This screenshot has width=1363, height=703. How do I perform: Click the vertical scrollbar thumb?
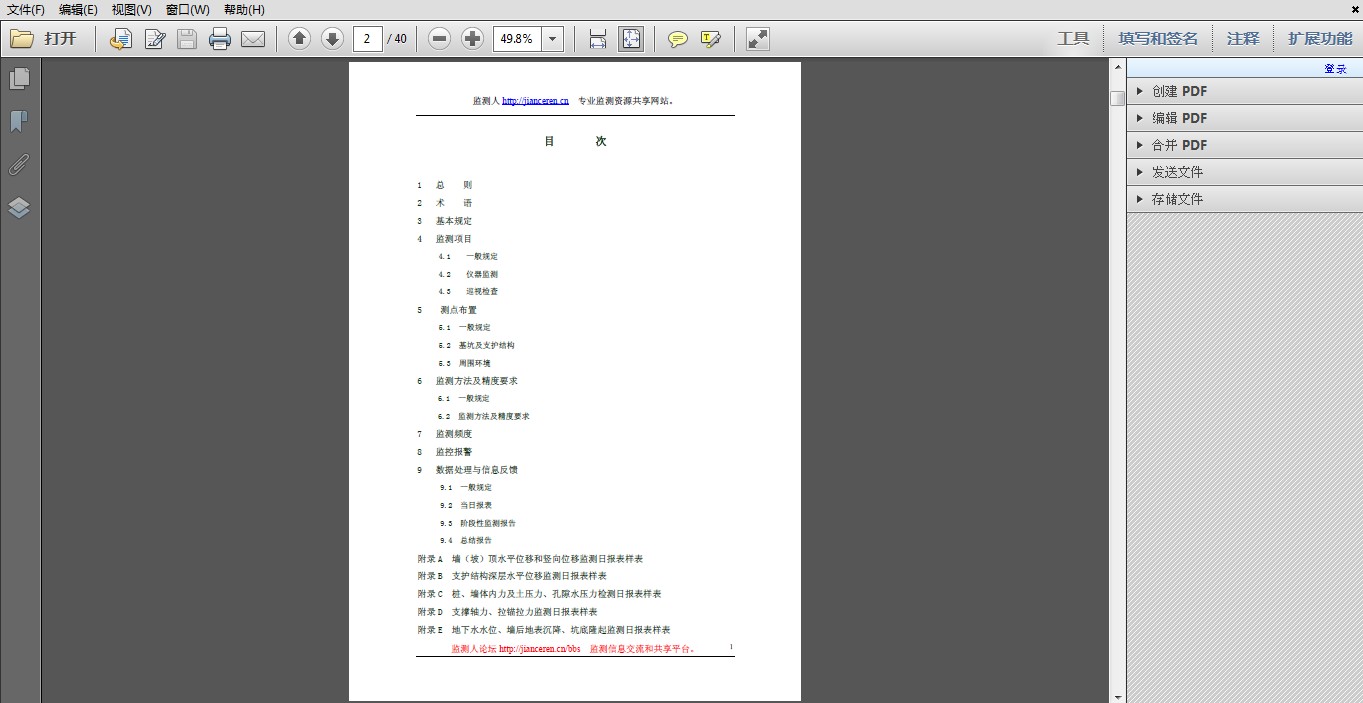(1117, 98)
